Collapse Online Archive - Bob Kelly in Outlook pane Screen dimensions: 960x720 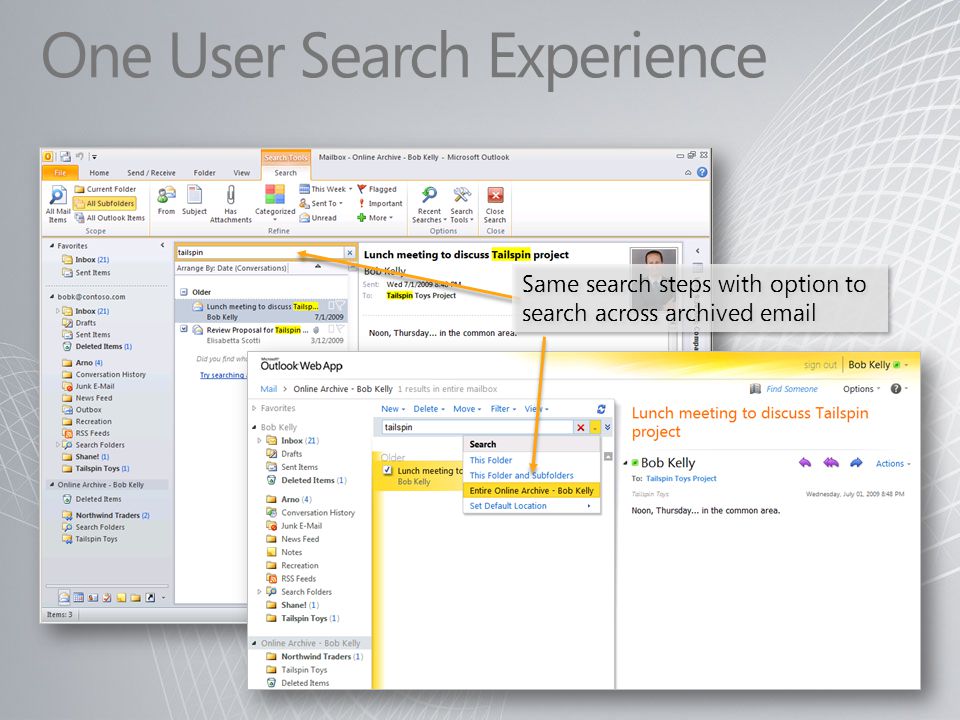pos(52,485)
